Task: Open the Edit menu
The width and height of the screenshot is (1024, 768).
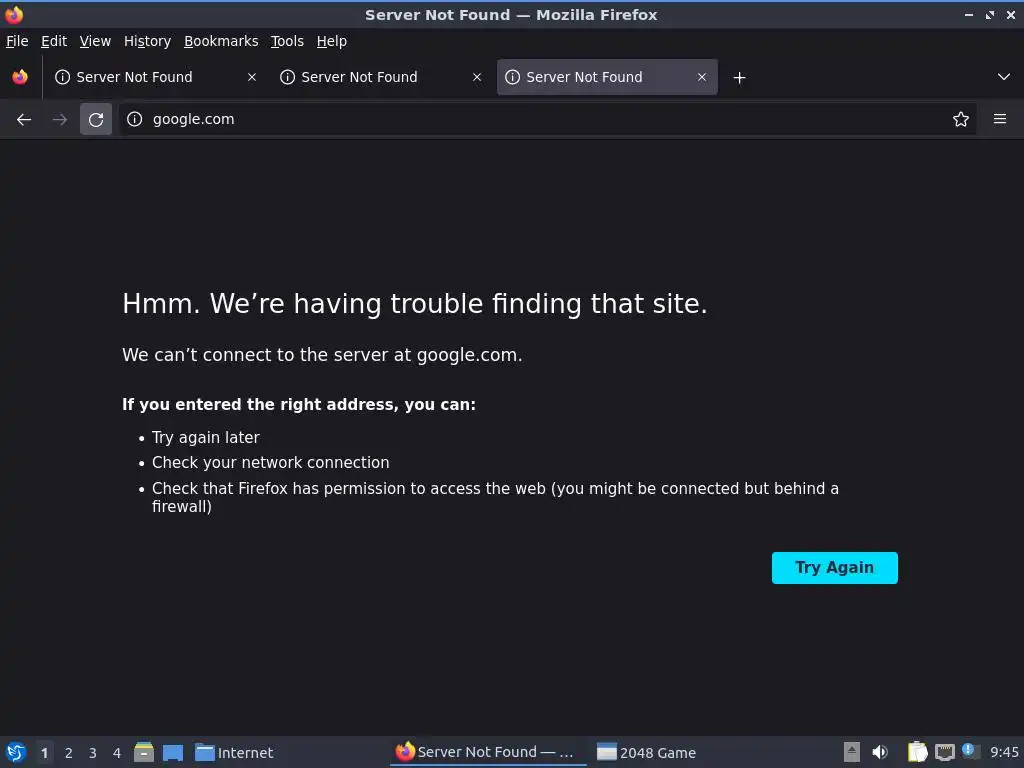Action: pyautogui.click(x=54, y=41)
